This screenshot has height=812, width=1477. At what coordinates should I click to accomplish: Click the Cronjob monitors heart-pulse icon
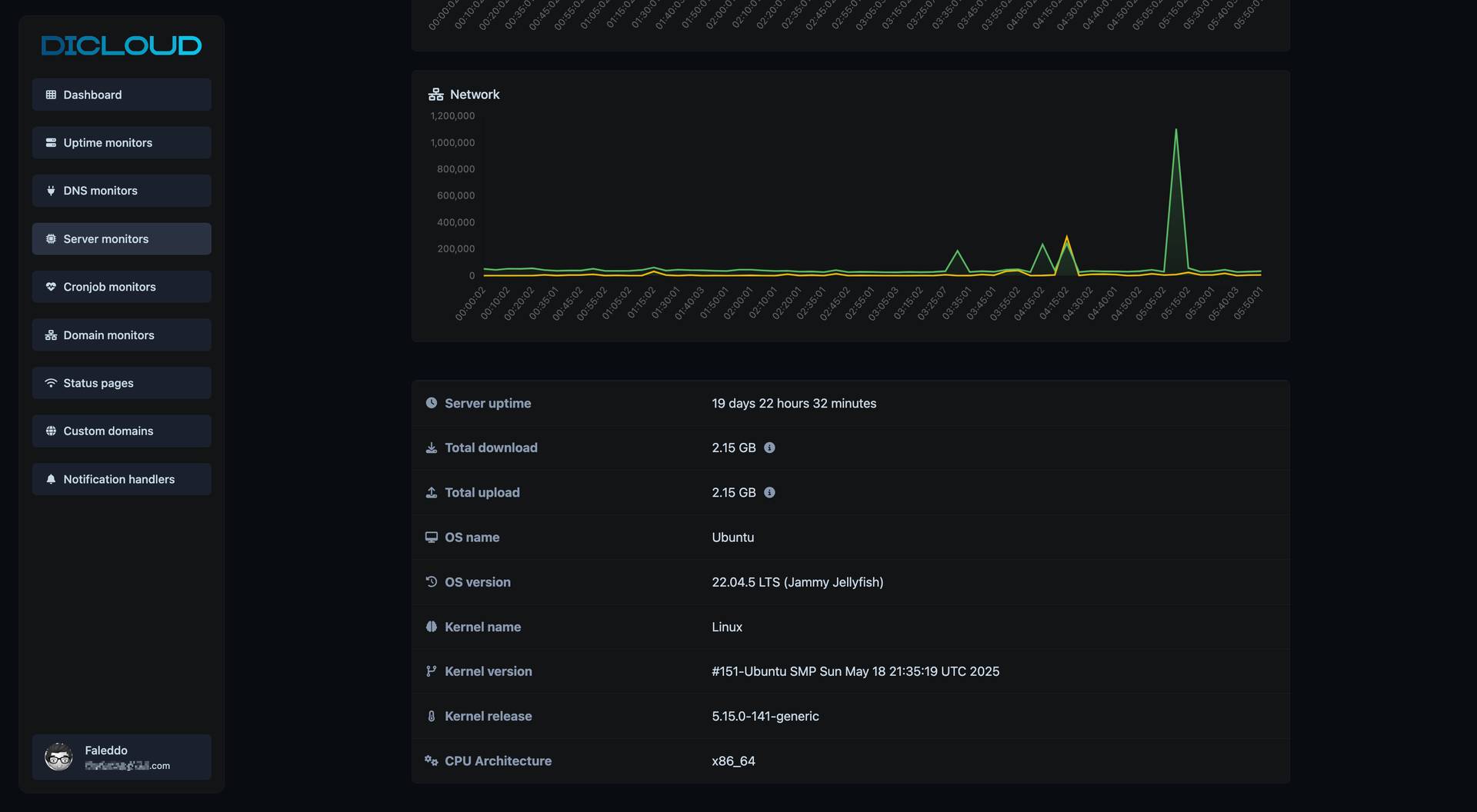click(x=51, y=287)
